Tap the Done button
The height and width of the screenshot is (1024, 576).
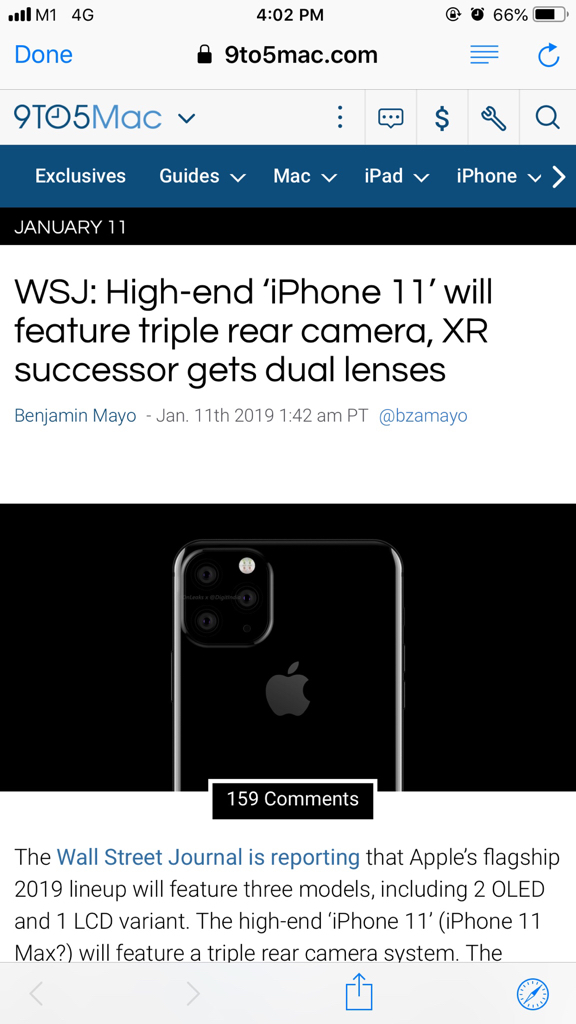[44, 55]
